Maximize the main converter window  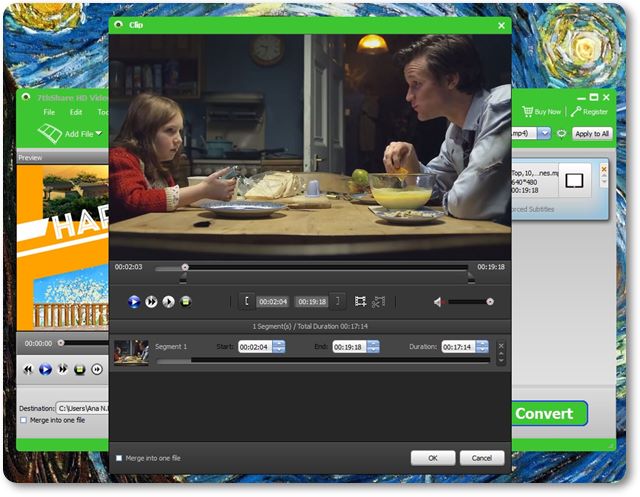point(594,98)
